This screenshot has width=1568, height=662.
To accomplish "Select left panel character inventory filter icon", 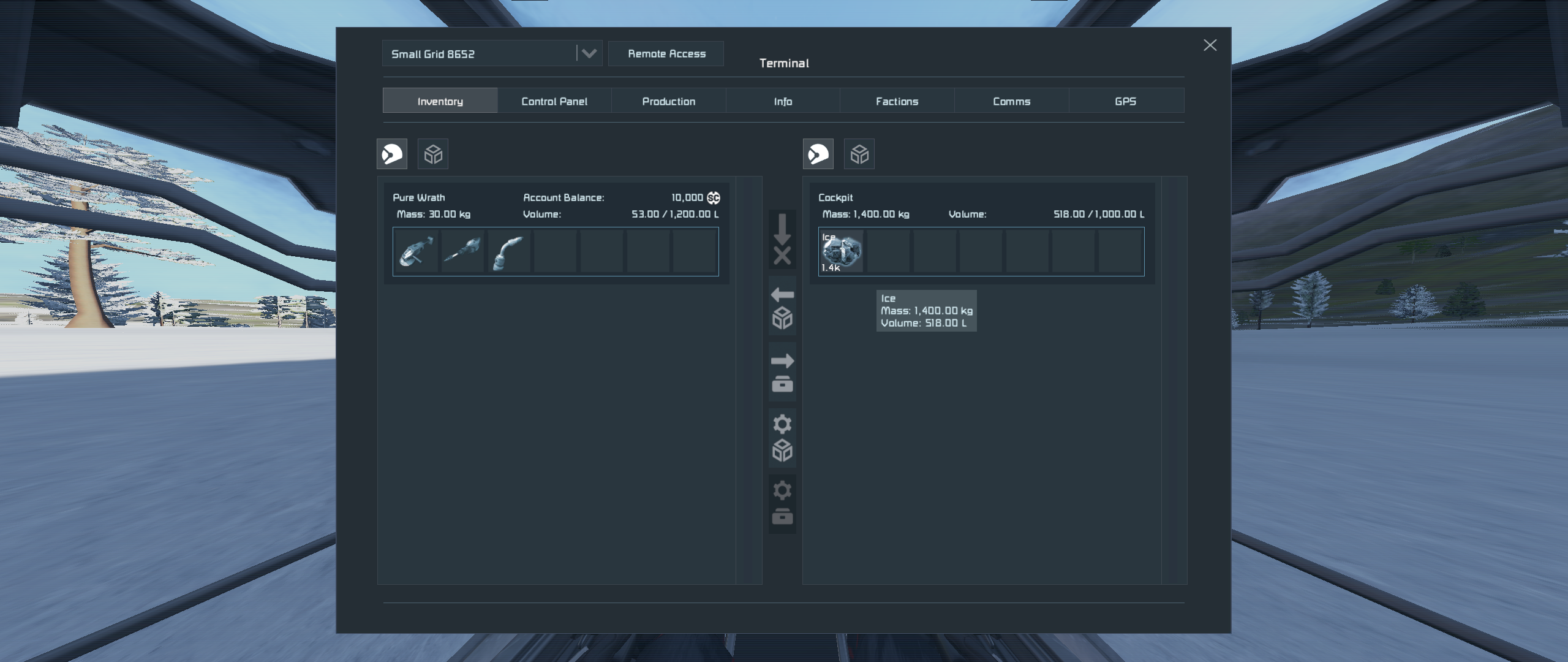I will [392, 154].
